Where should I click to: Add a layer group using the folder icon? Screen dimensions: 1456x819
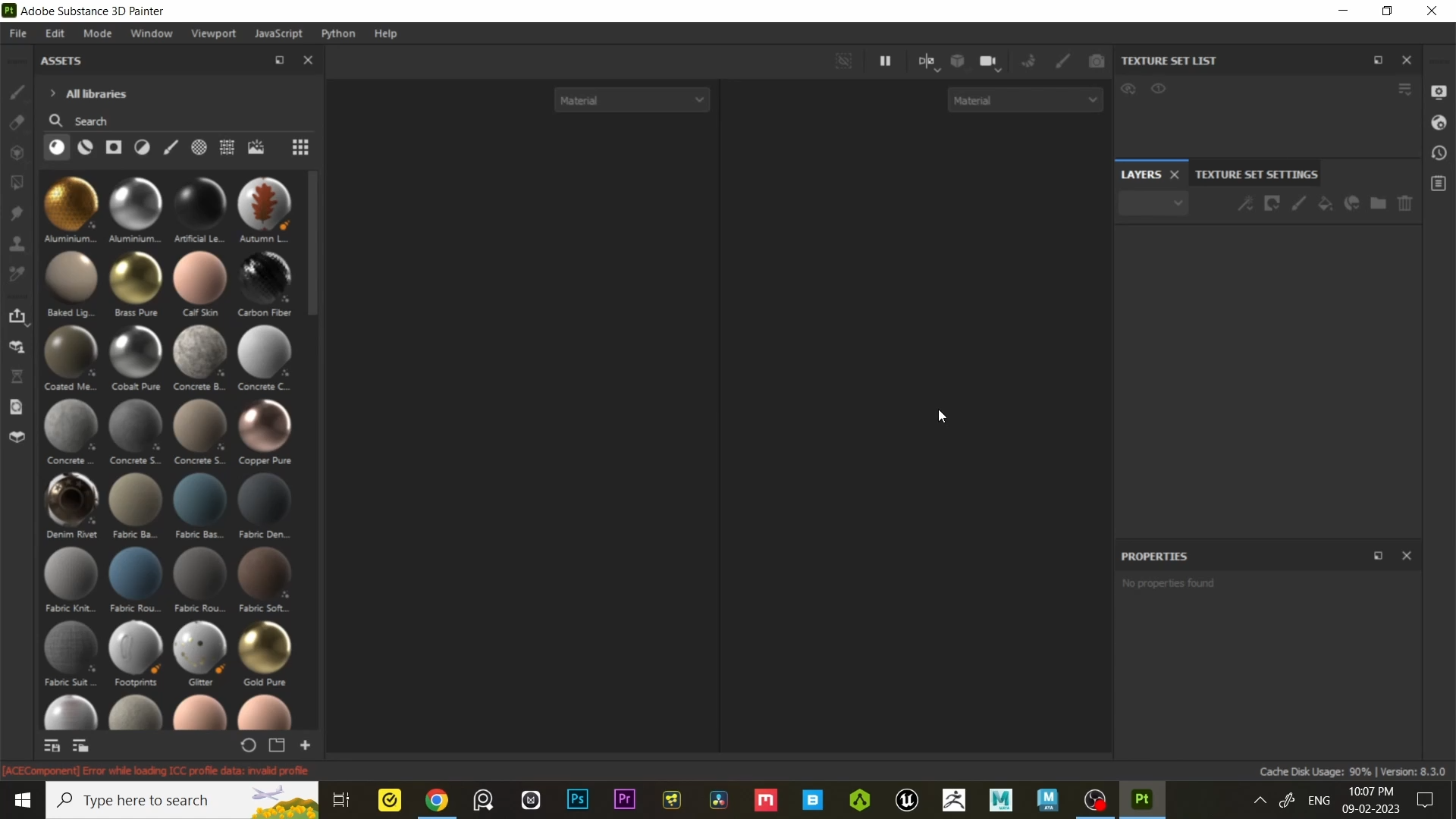coord(1379,203)
